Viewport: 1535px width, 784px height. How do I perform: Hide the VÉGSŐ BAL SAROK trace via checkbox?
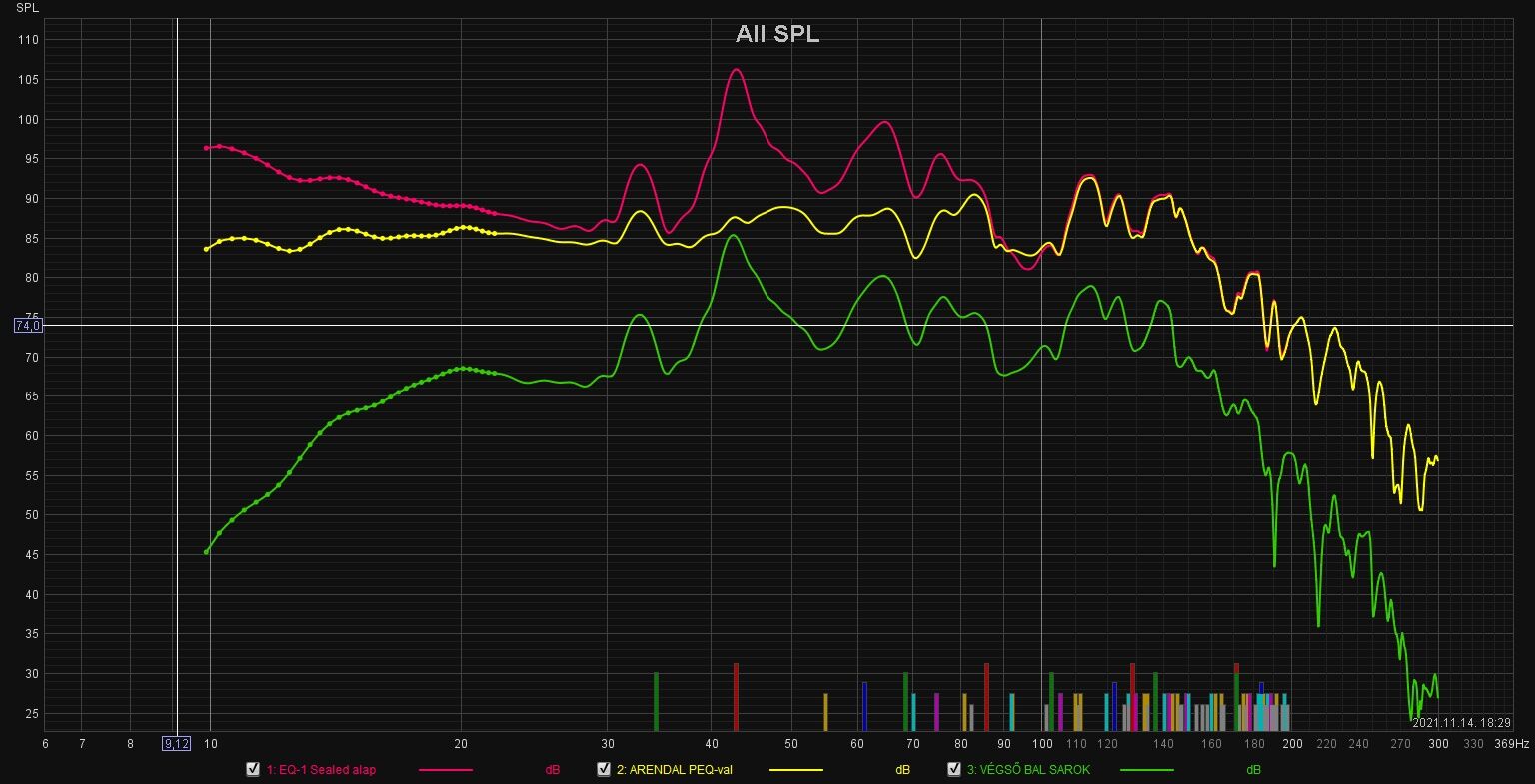pos(954,769)
